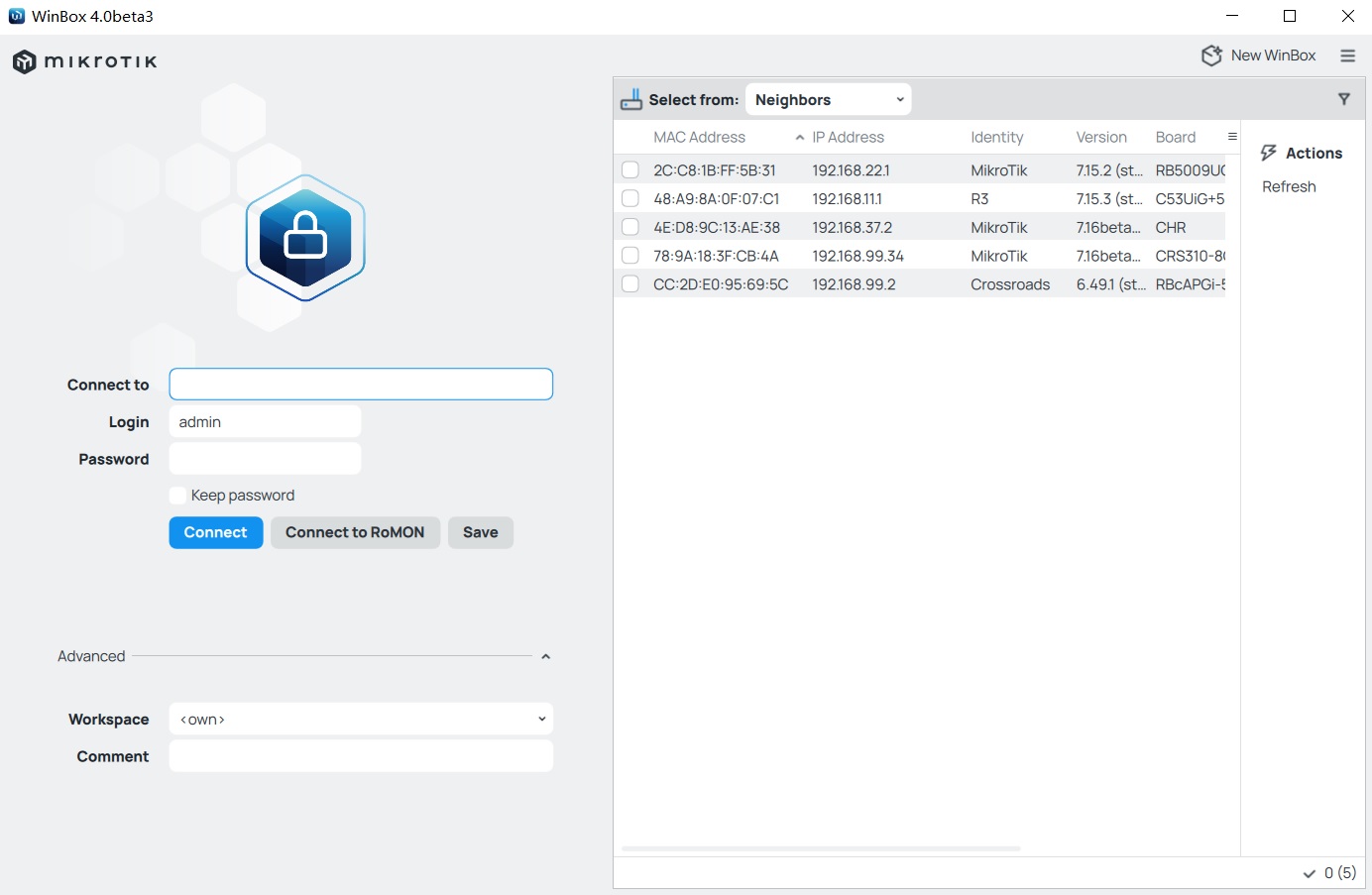Click the MikroTik logo
The image size is (1372, 895).
click(x=85, y=61)
